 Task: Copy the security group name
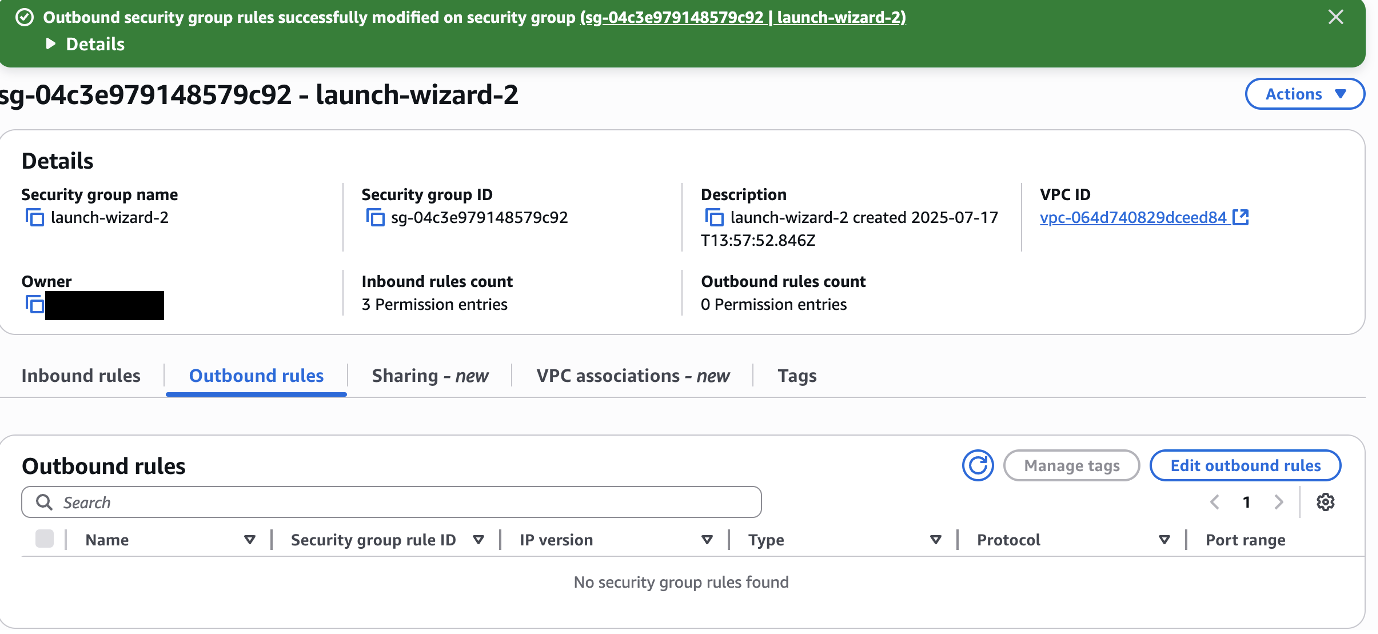35,218
